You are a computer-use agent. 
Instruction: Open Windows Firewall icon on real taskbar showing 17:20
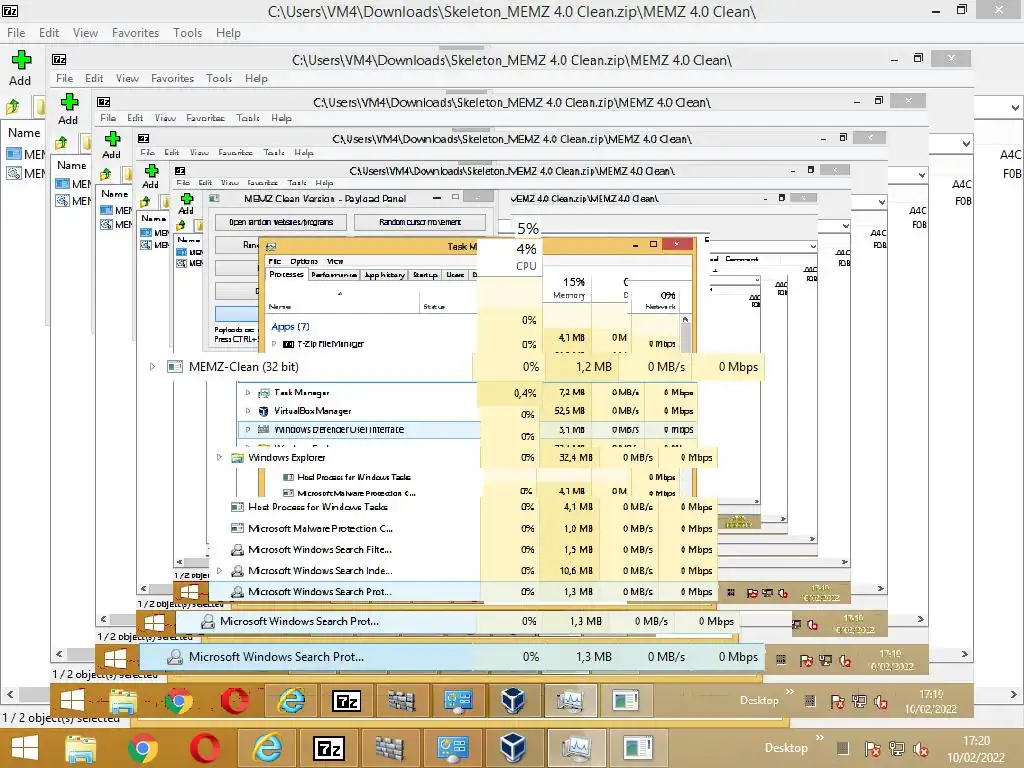[390, 748]
